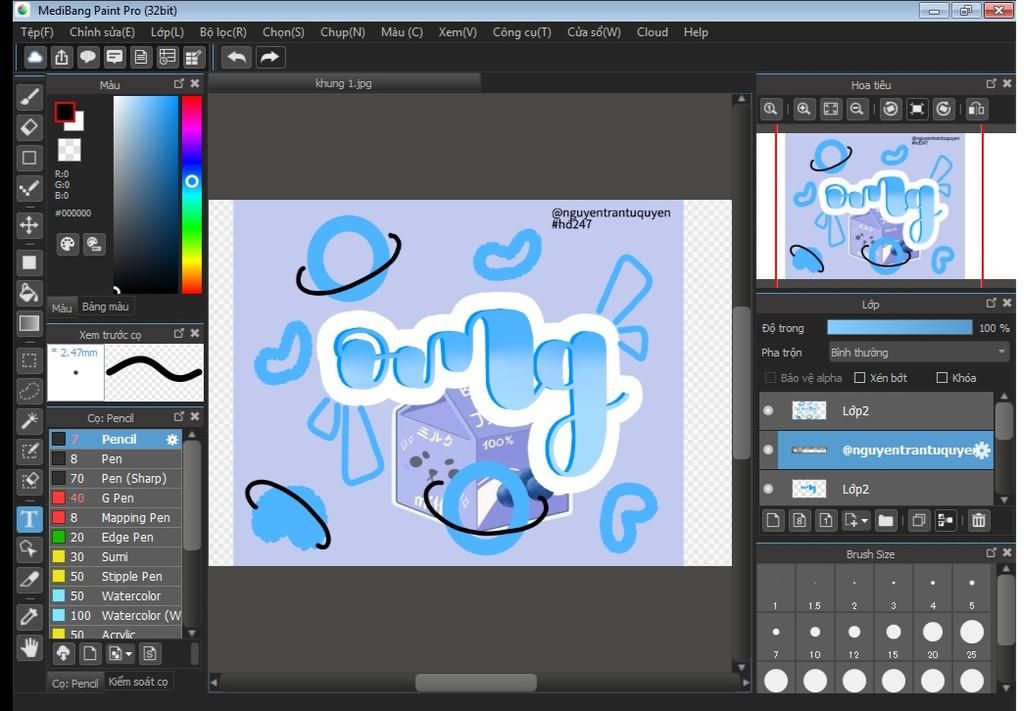Image resolution: width=1024 pixels, height=711 pixels.
Task: Open the Pha trộn blend mode dropdown
Action: (x=918, y=353)
